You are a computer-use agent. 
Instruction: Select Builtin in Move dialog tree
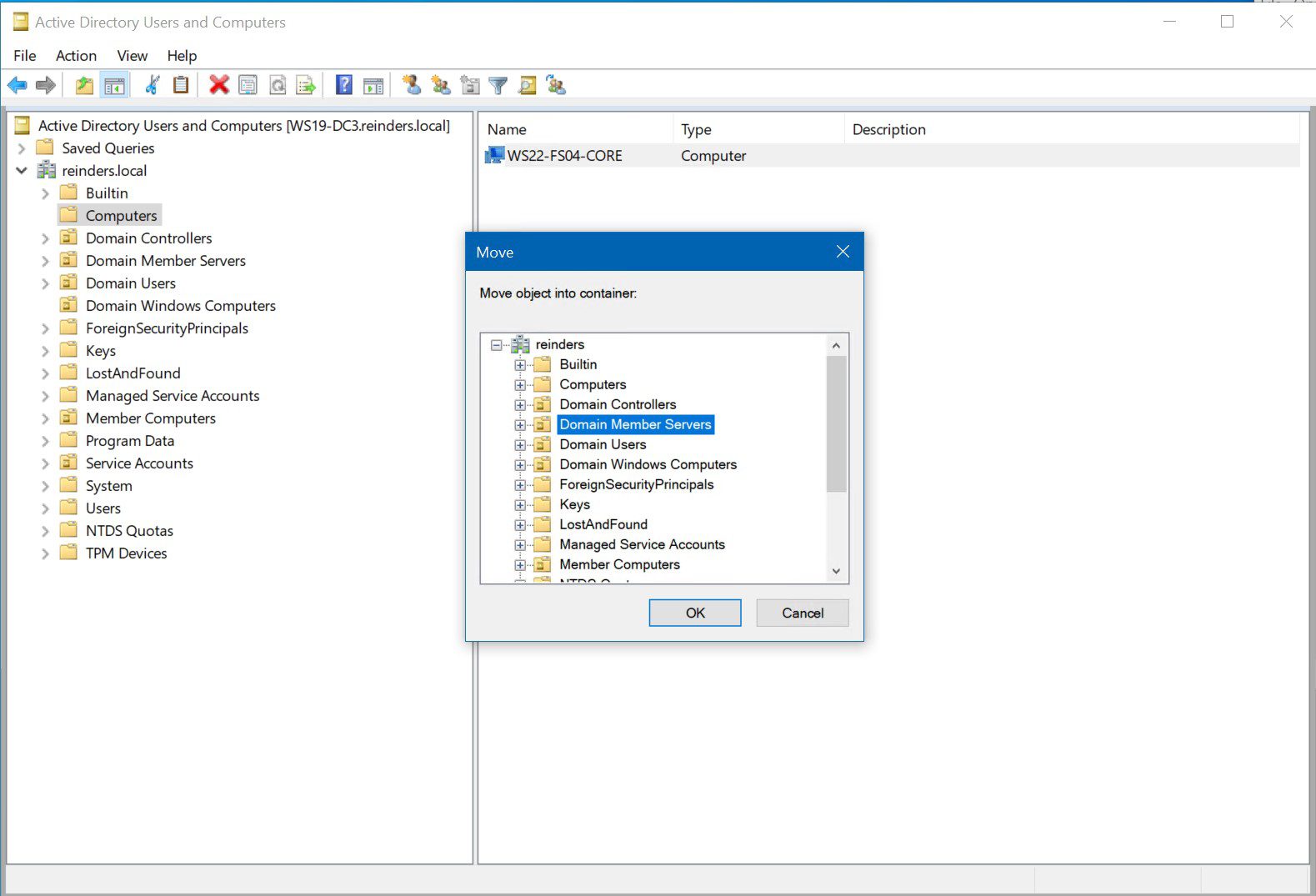click(578, 364)
